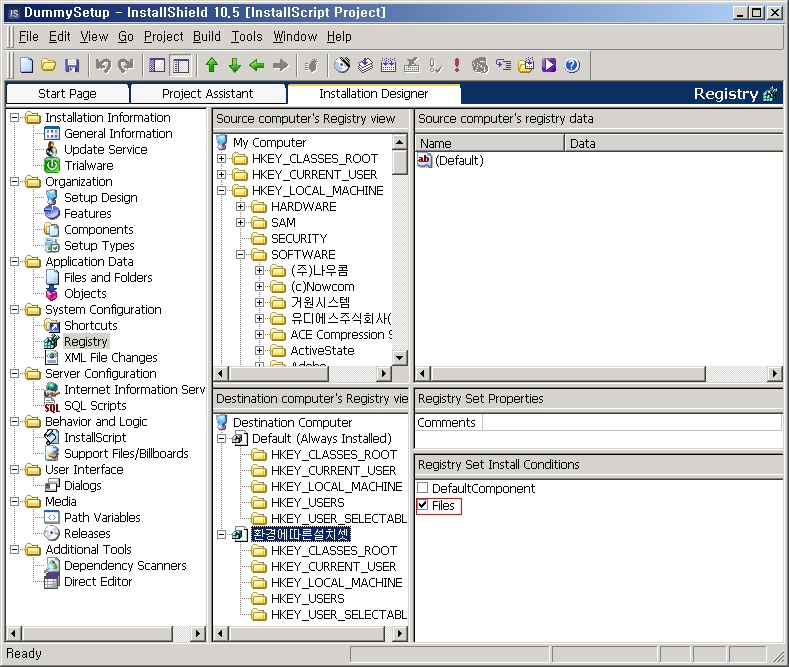Screen dimensions: 789x667
Task: Click in the Comments input field
Action: tap(631, 423)
